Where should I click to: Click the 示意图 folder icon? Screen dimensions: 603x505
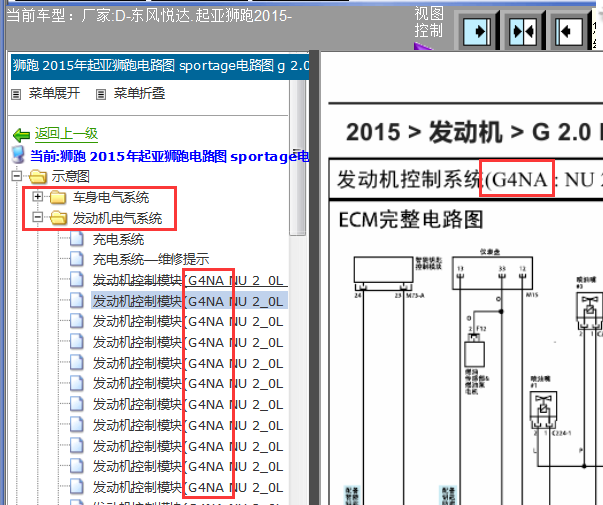pos(38,177)
